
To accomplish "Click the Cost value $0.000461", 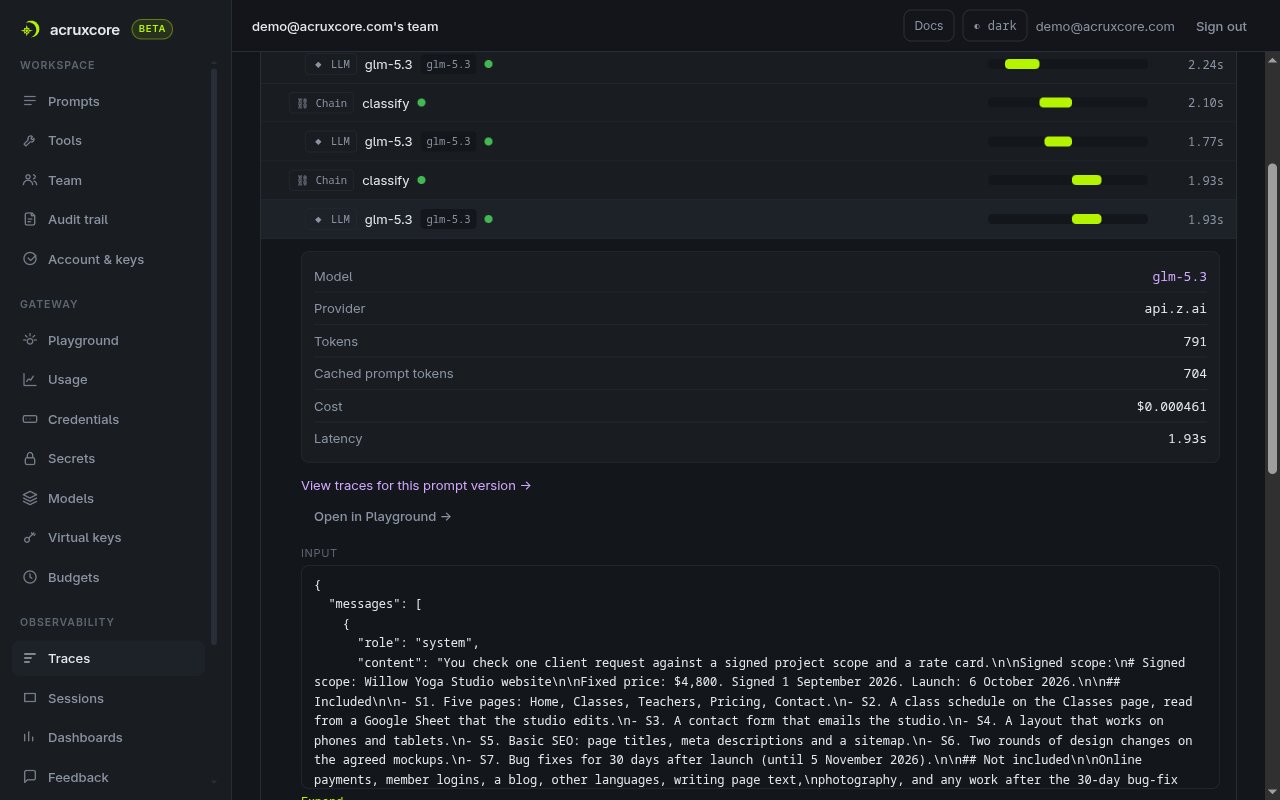I will (1171, 407).
